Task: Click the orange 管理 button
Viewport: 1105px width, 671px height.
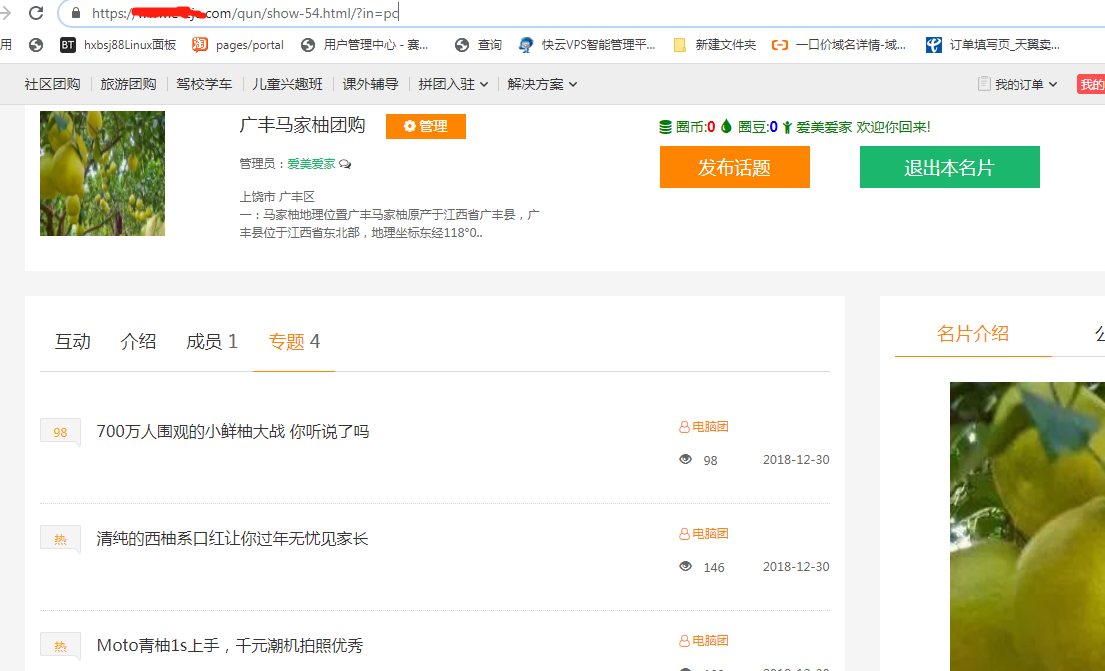Action: tap(425, 127)
